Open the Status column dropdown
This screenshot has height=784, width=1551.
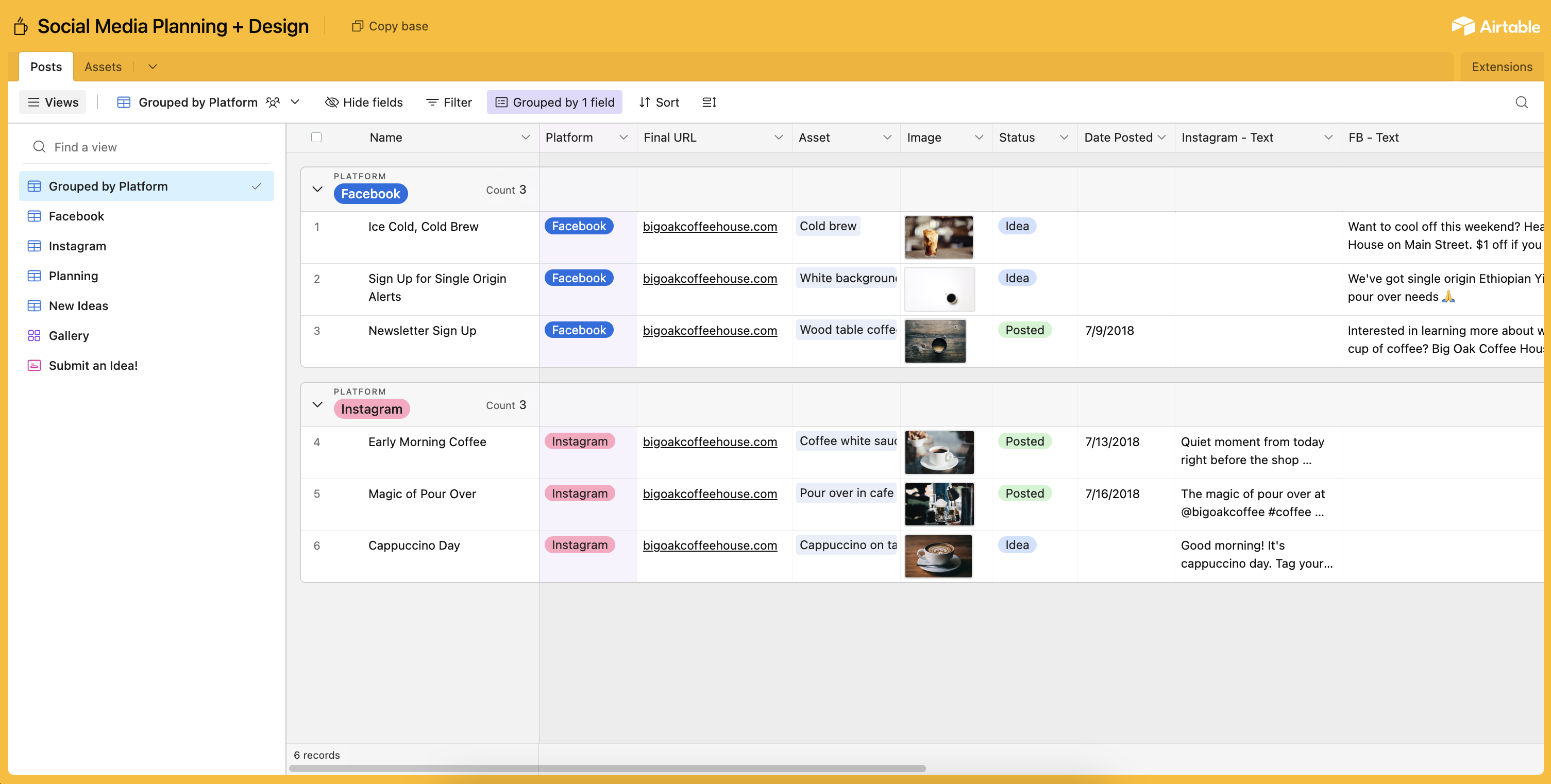pyautogui.click(x=1064, y=137)
